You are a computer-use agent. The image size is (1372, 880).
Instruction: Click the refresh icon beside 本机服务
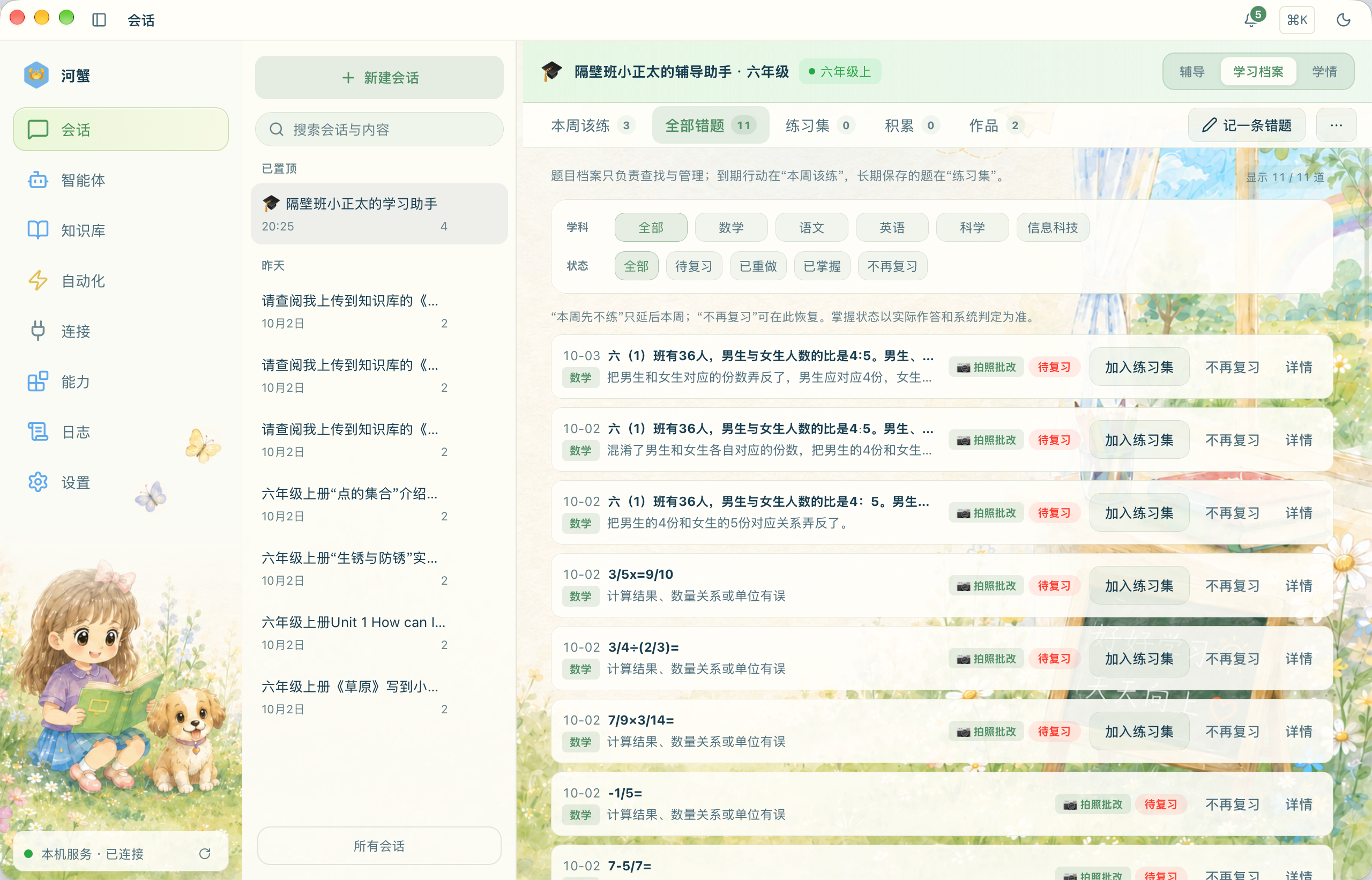point(205,853)
